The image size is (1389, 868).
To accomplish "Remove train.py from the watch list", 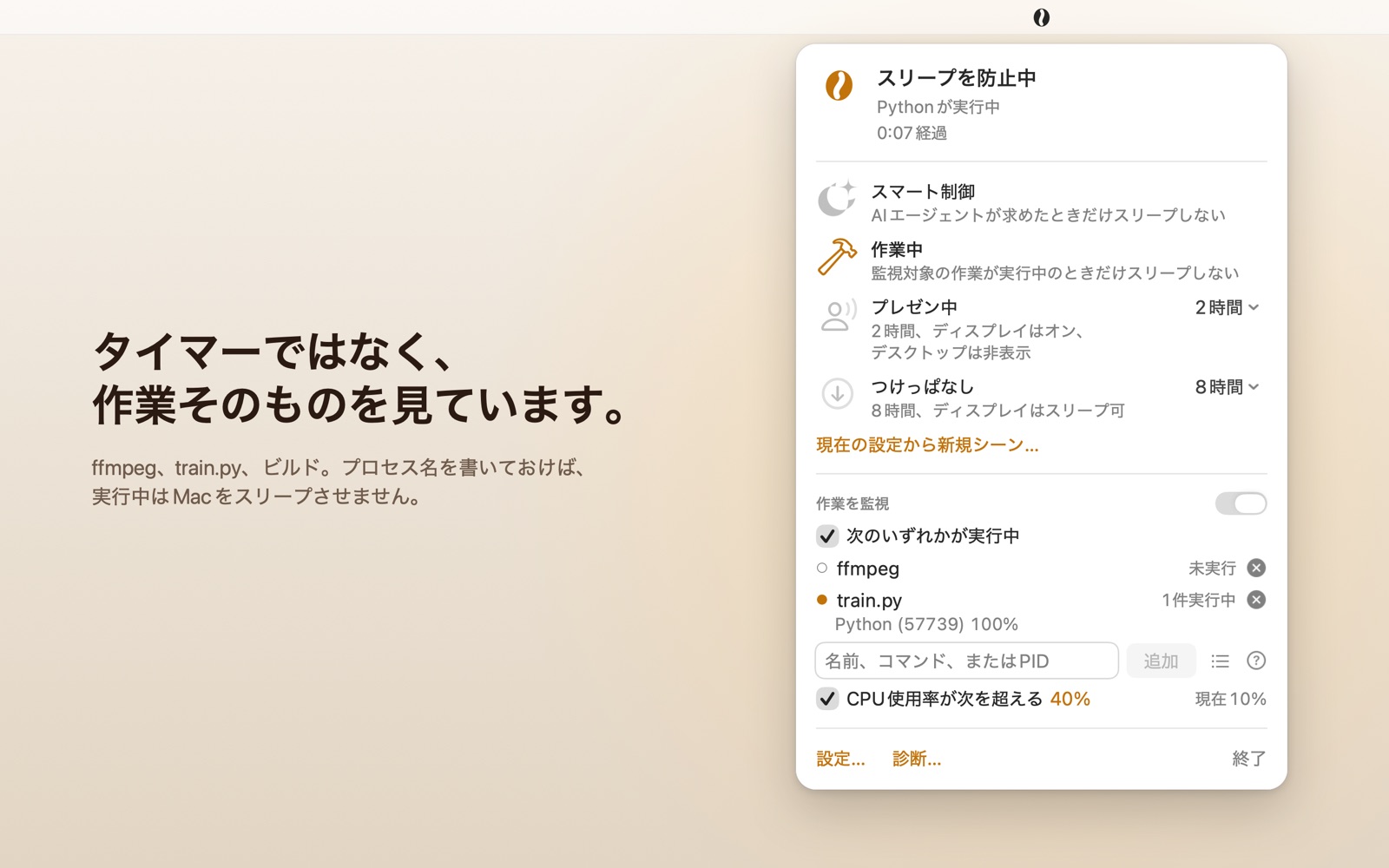I will coord(1256,600).
